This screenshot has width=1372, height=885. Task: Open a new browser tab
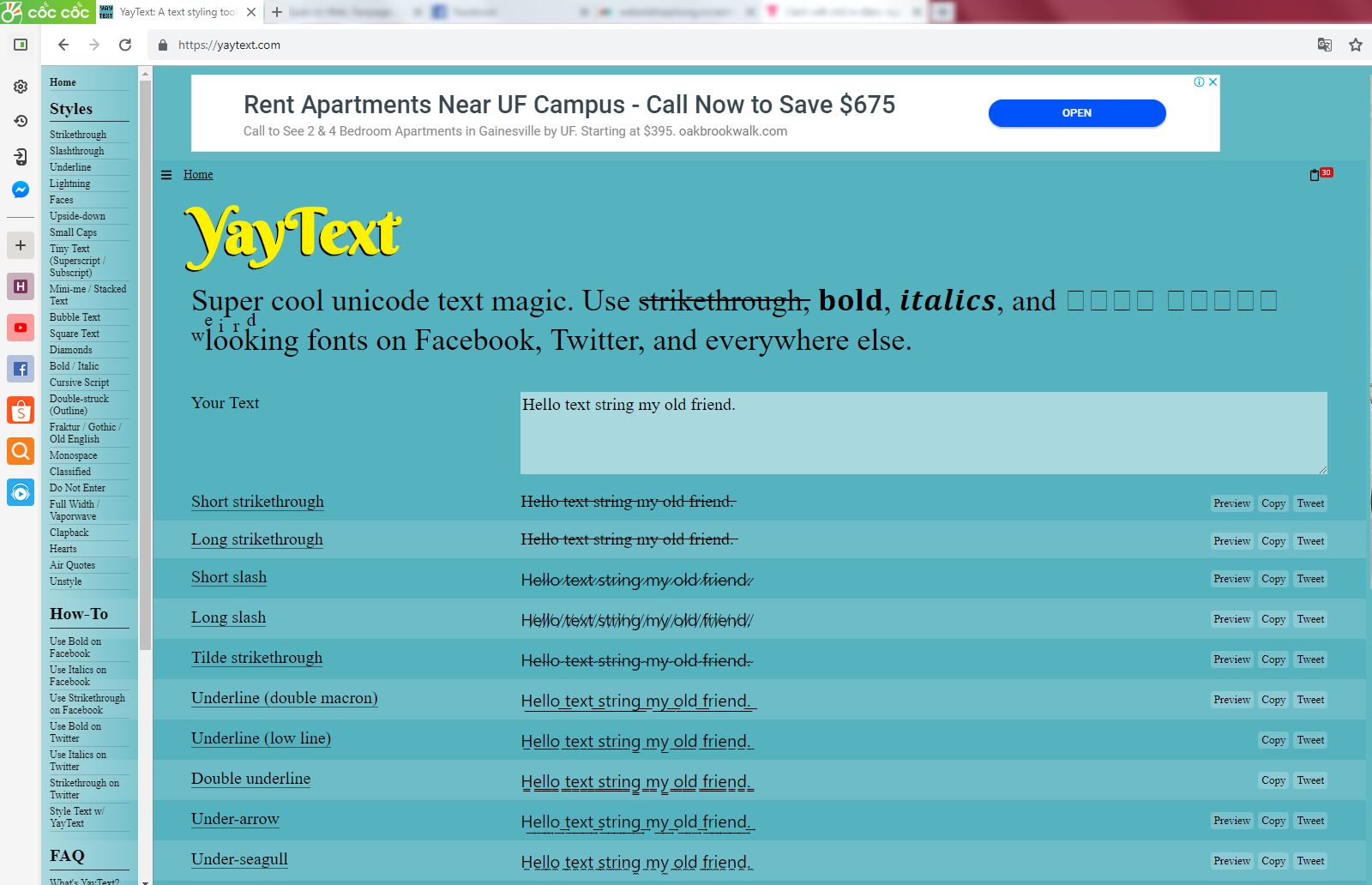pyautogui.click(x=276, y=12)
